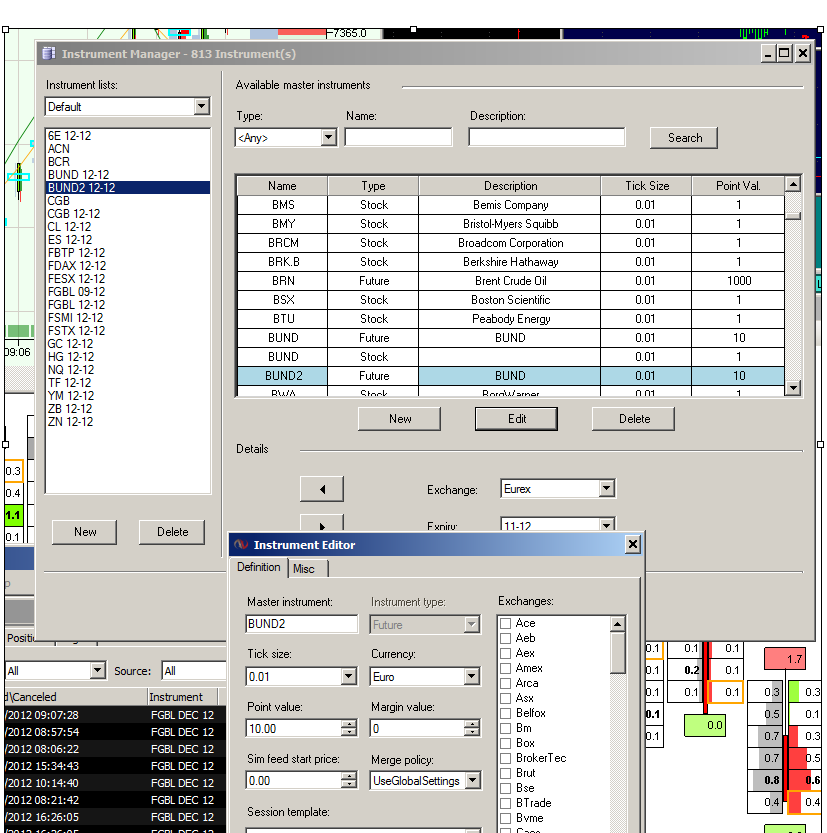Check the BrokerTec exchange checkbox
The width and height of the screenshot is (827, 833).
tap(506, 758)
